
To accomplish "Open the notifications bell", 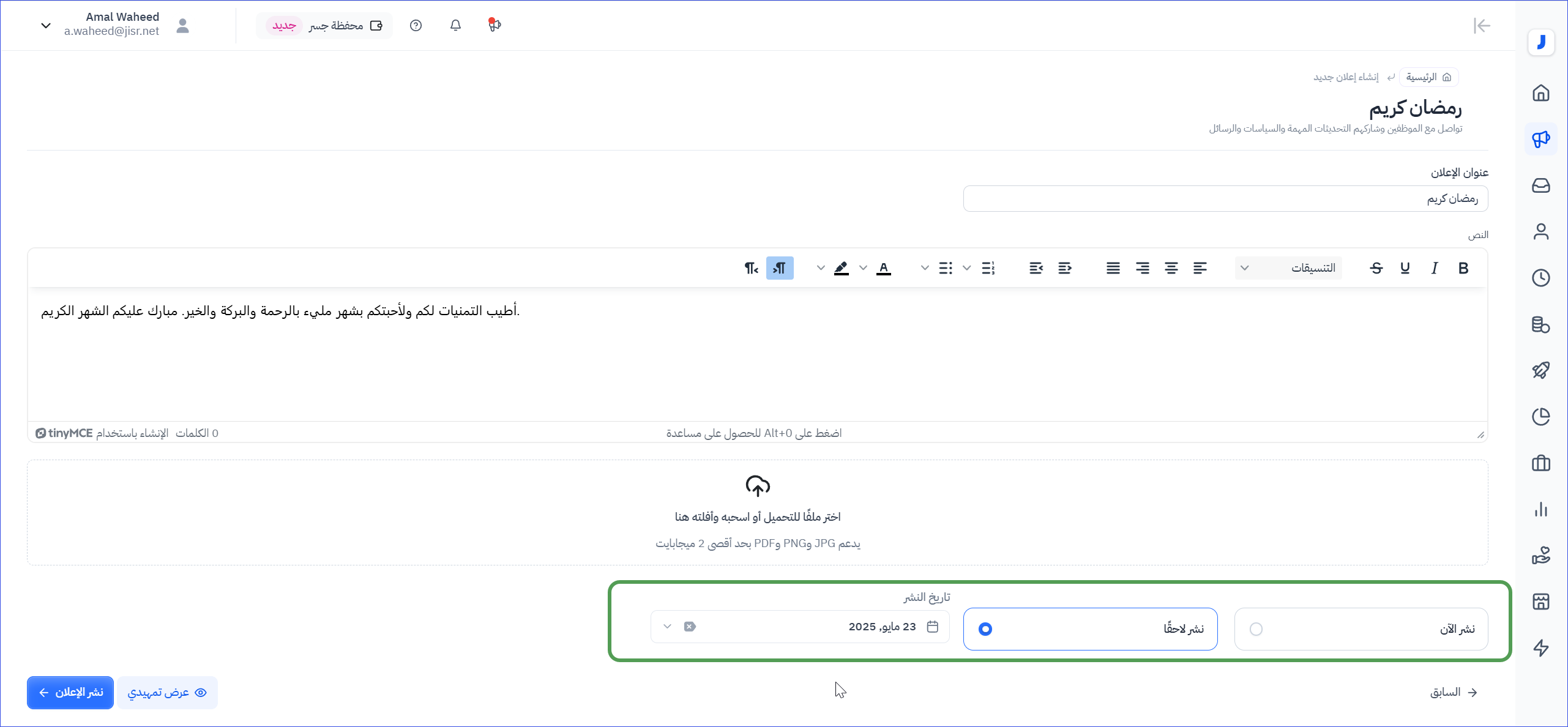I will point(455,25).
